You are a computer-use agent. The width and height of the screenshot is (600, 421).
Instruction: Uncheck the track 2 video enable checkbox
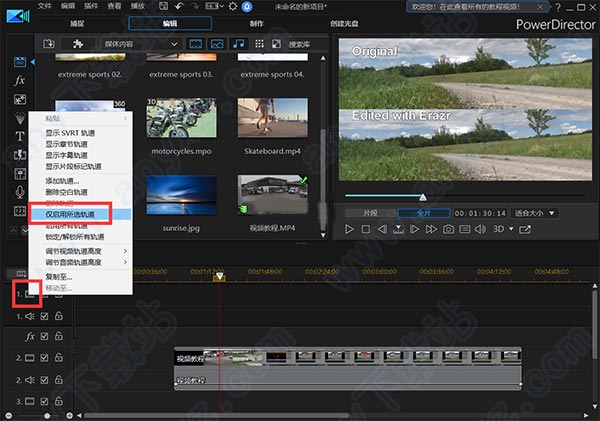[x=44, y=358]
